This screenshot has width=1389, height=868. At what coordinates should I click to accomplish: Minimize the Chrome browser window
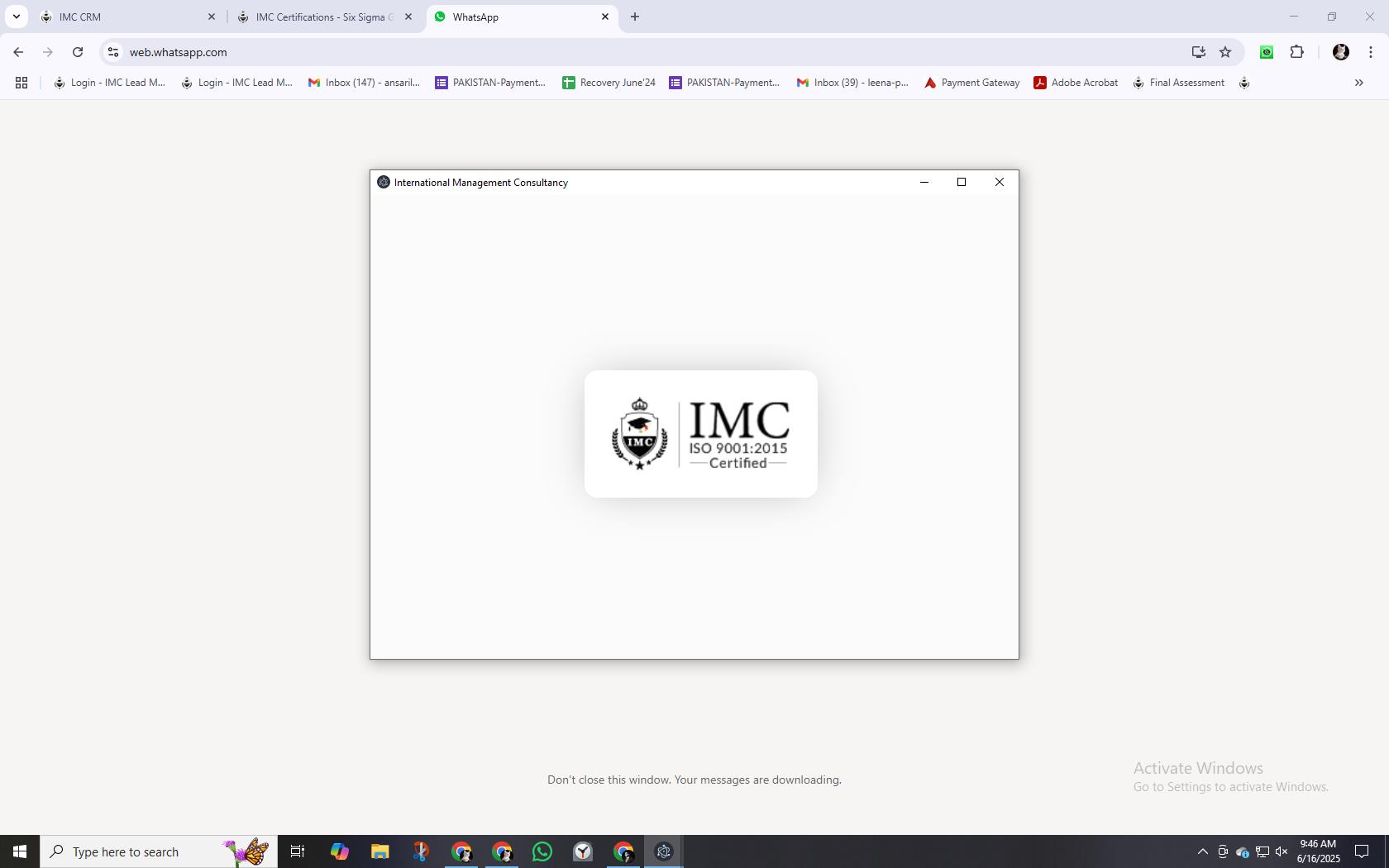coord(1294,17)
